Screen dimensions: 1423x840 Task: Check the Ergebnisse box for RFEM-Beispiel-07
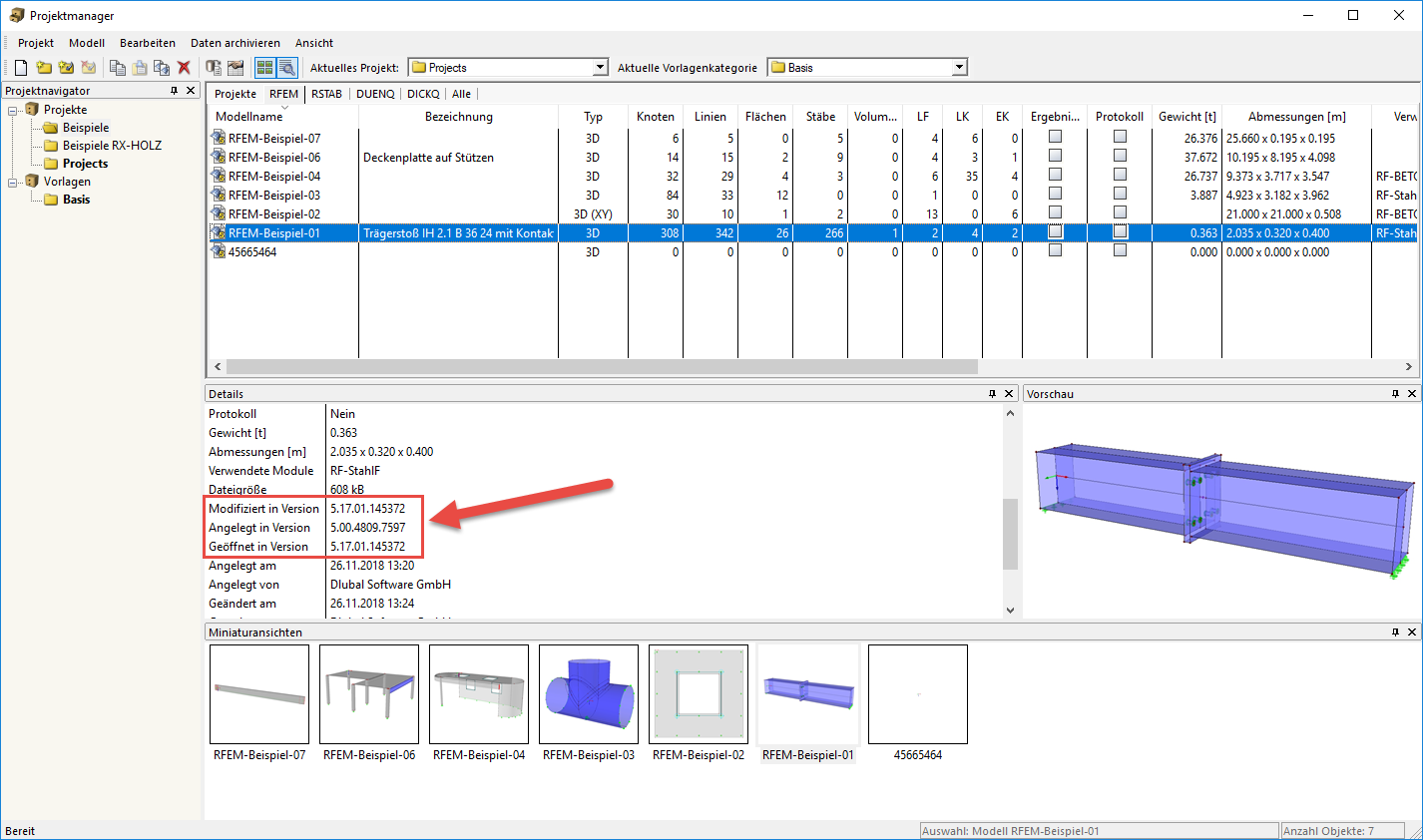(x=1054, y=137)
